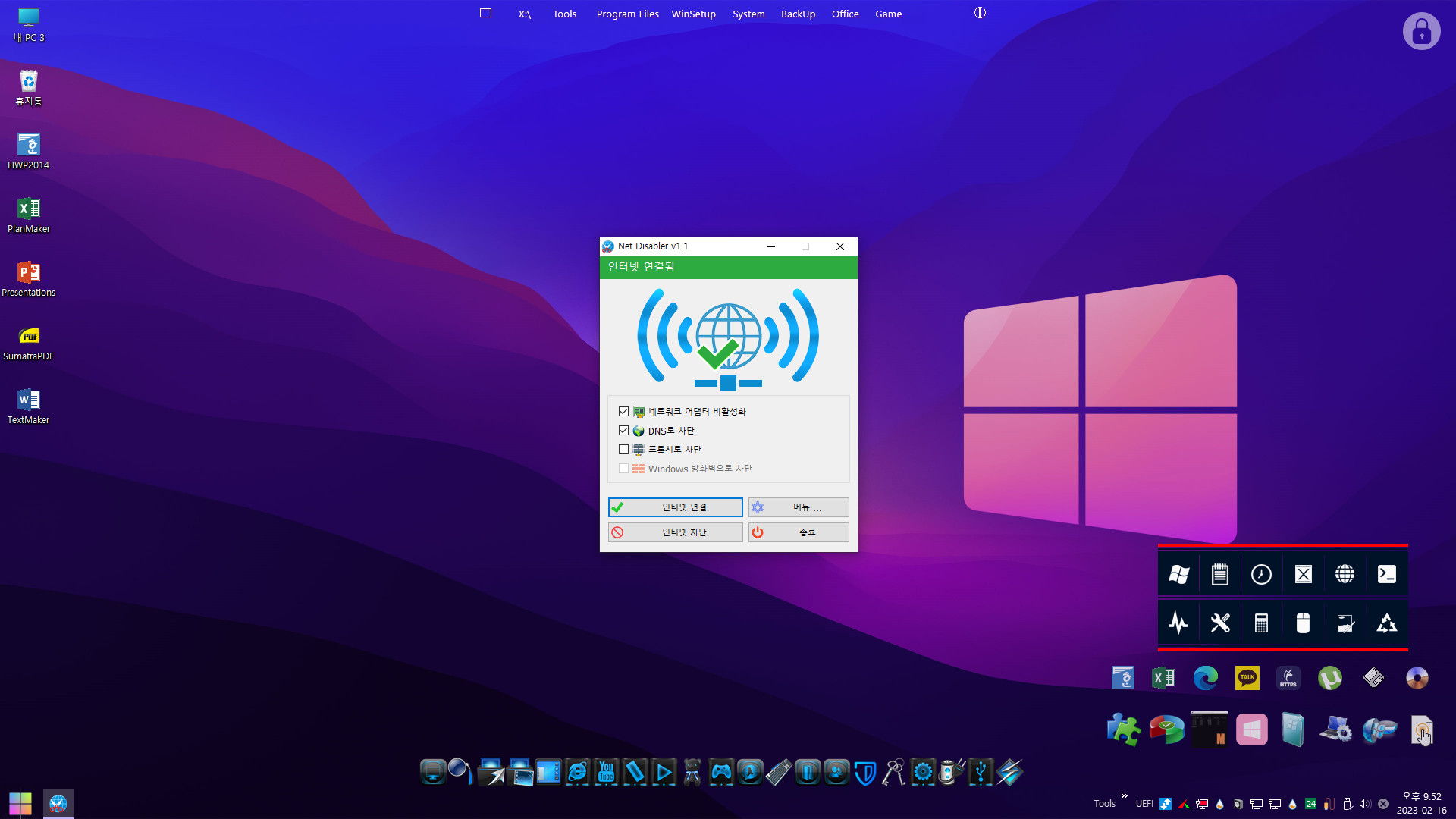Click the HTTPS shortcut icon
Image resolution: width=1456 pixels, height=819 pixels.
pyautogui.click(x=1288, y=677)
